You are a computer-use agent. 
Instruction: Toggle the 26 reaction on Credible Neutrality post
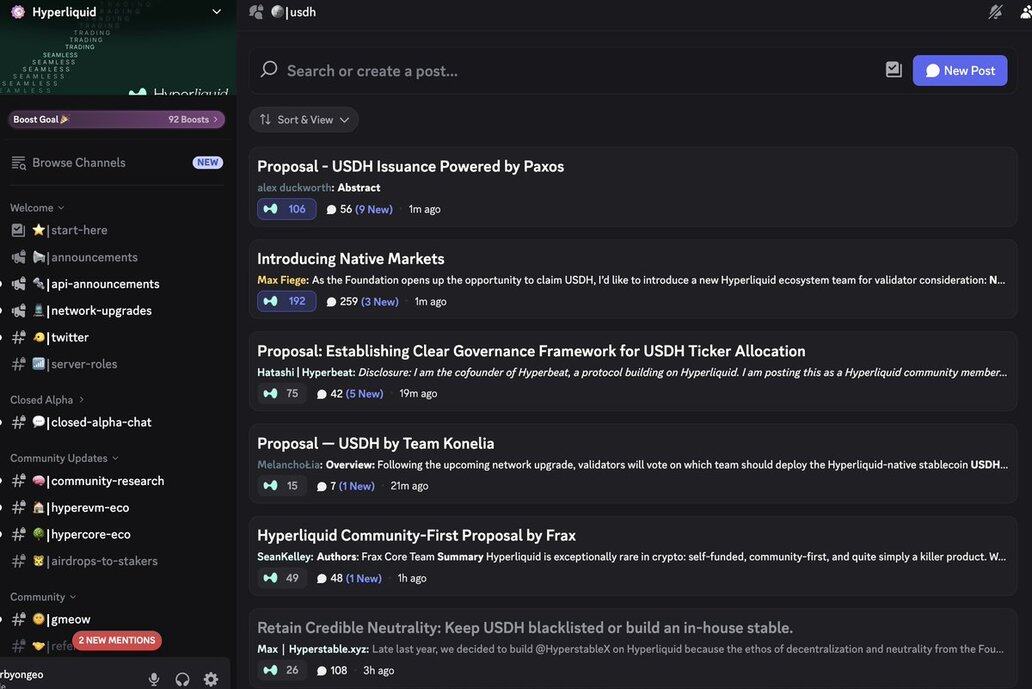pos(281,670)
